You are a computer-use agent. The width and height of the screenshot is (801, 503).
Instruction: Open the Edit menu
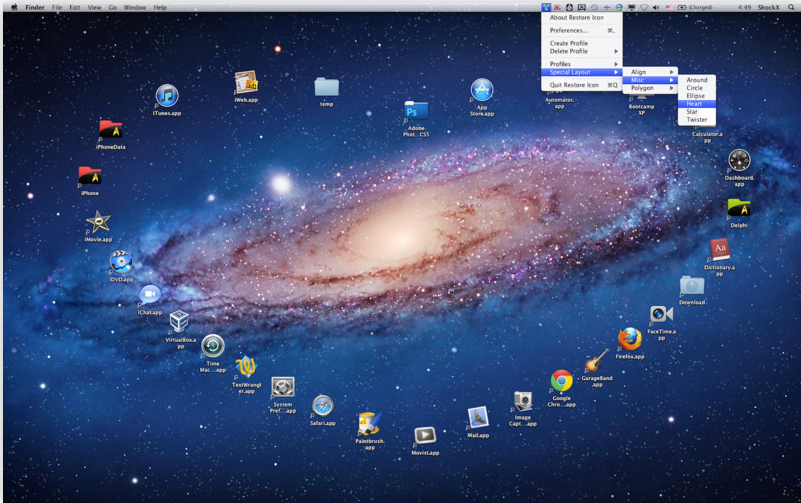(75, 7)
